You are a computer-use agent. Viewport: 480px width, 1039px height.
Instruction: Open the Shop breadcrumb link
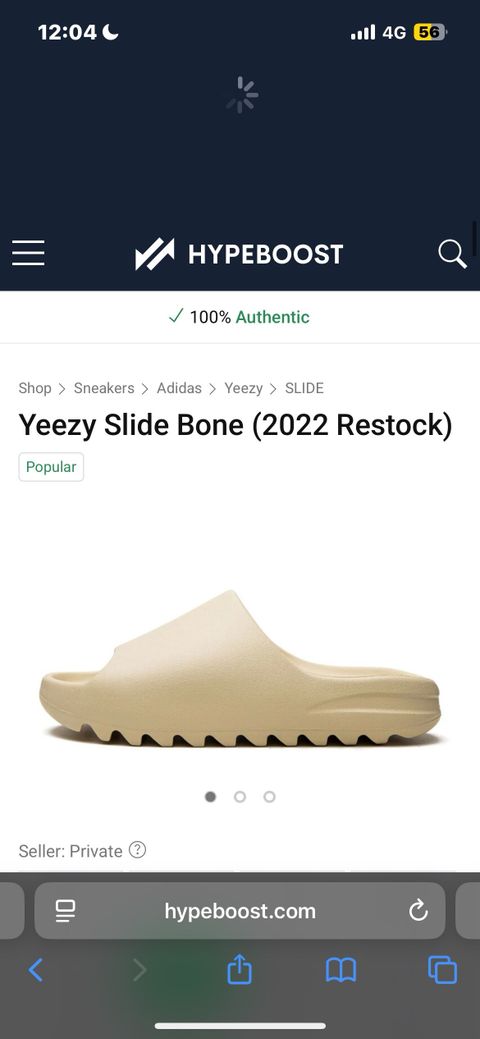pyautogui.click(x=34, y=388)
